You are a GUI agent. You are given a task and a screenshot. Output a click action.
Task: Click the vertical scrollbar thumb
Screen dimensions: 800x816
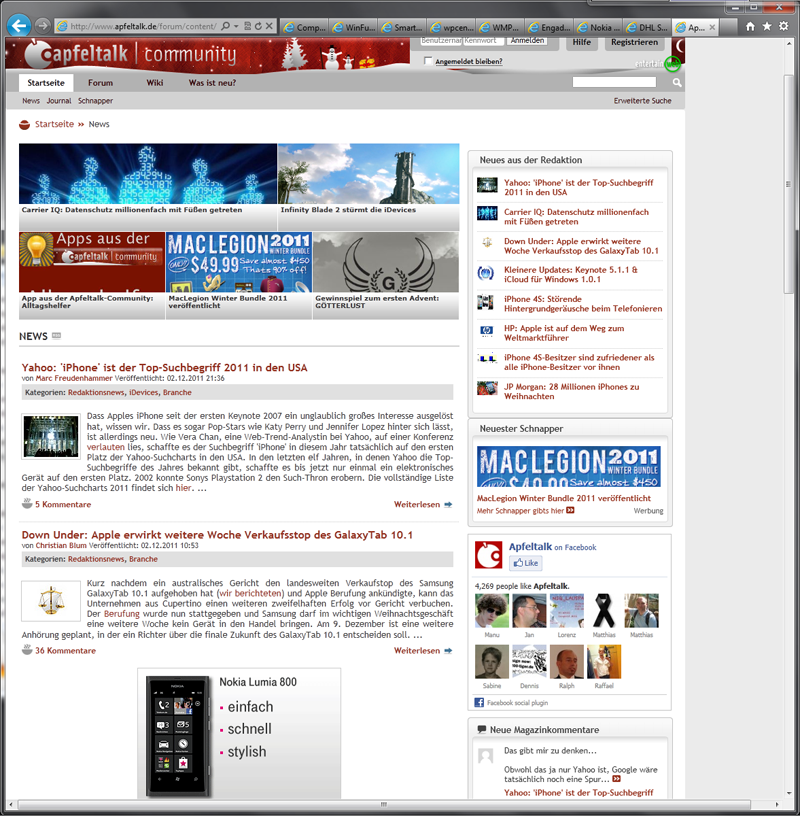point(789,185)
